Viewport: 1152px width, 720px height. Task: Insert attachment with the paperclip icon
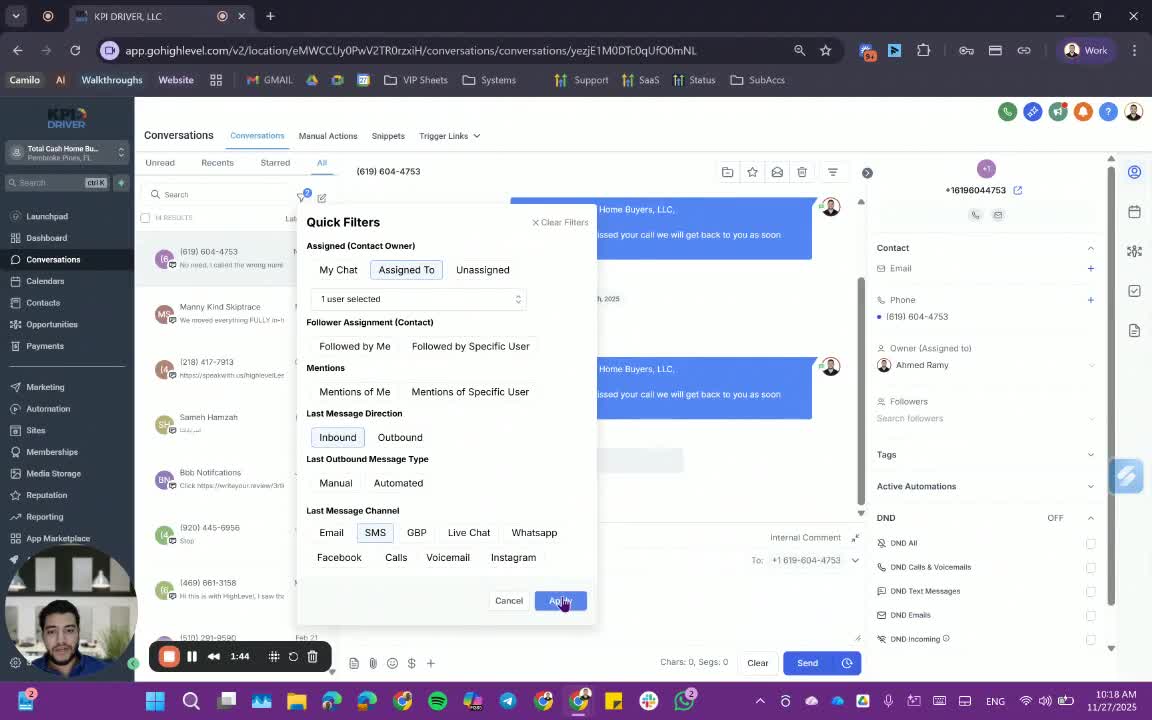[x=373, y=663]
